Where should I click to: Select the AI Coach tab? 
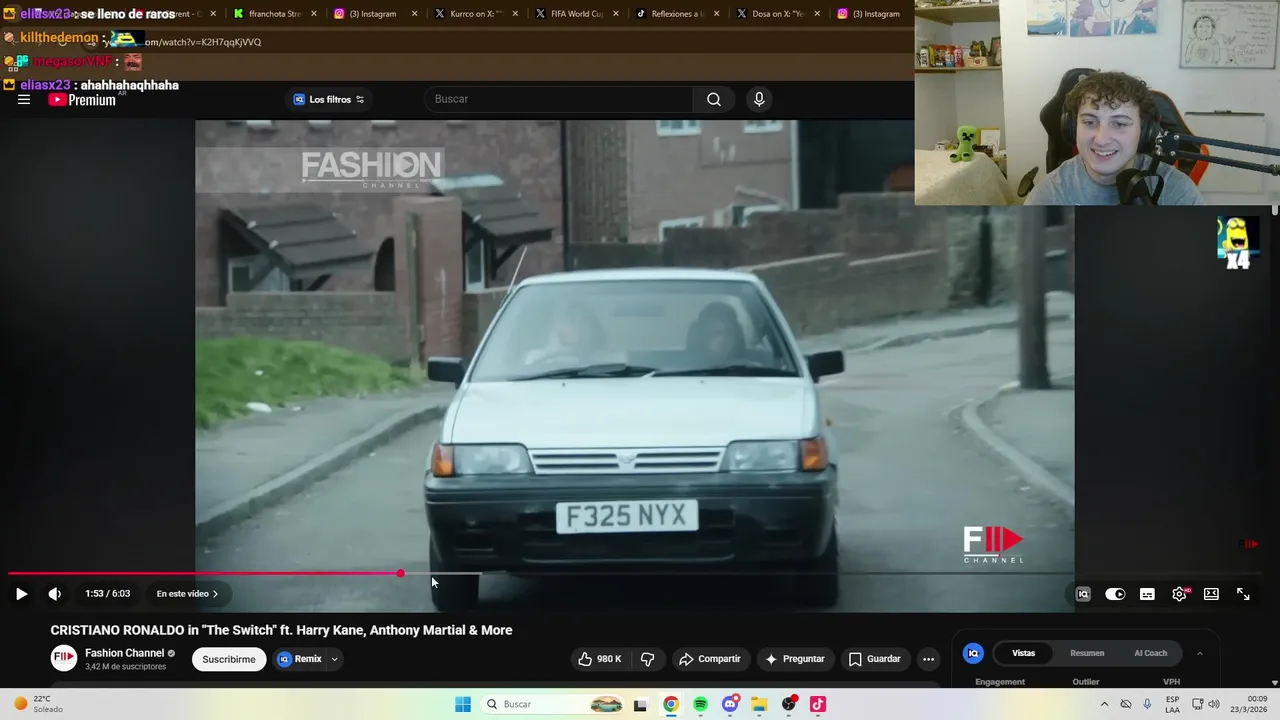click(x=1150, y=653)
